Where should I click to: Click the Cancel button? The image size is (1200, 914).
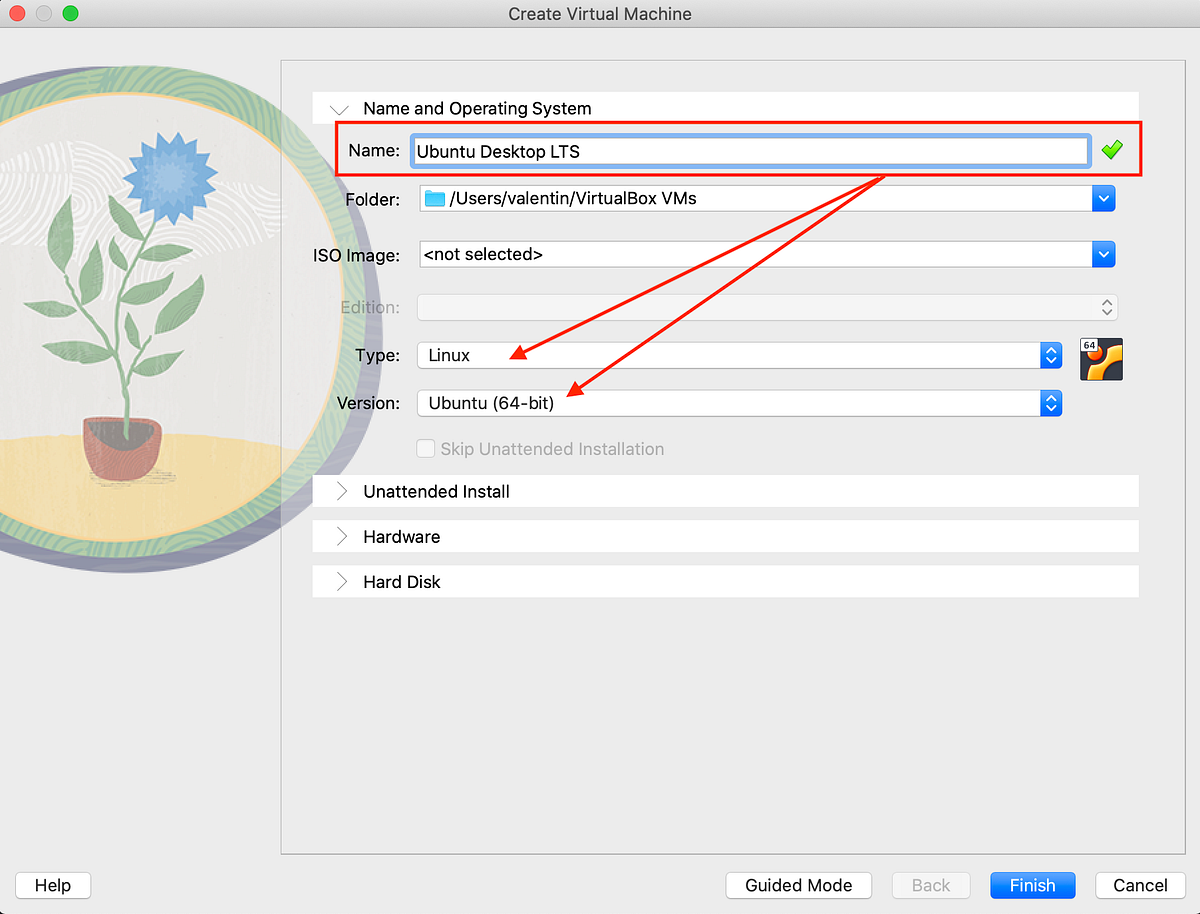click(1139, 885)
